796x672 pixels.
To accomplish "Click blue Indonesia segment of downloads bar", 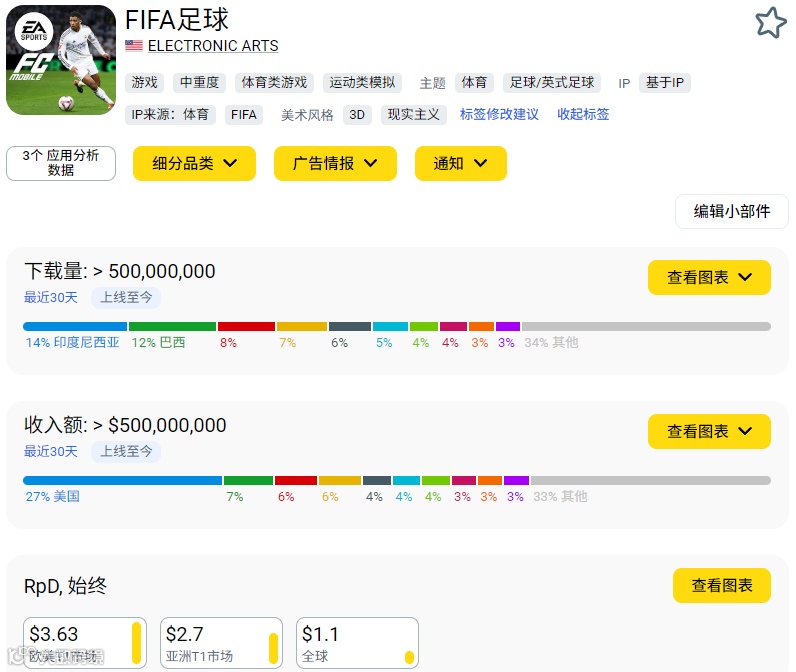I will 75,326.
